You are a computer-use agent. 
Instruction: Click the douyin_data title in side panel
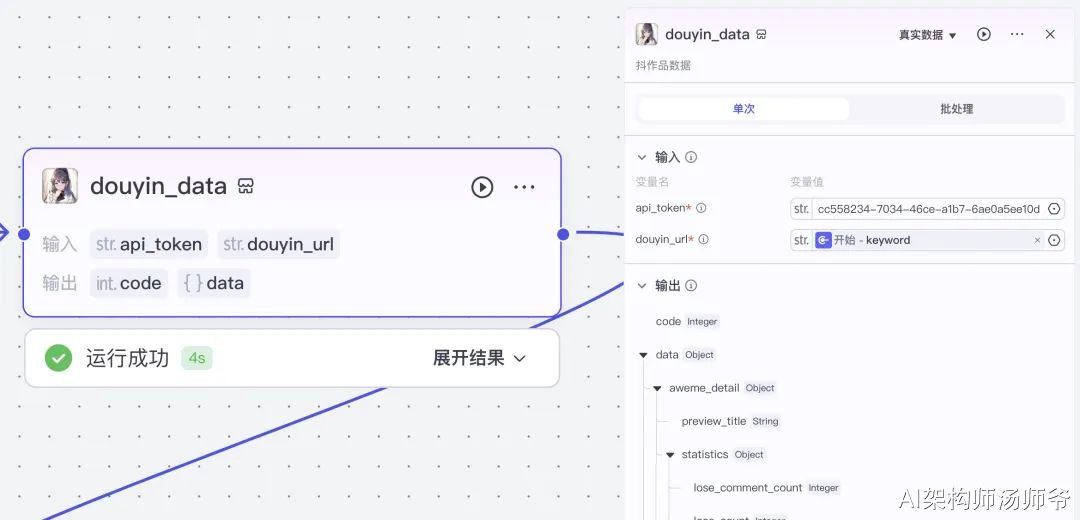[707, 34]
